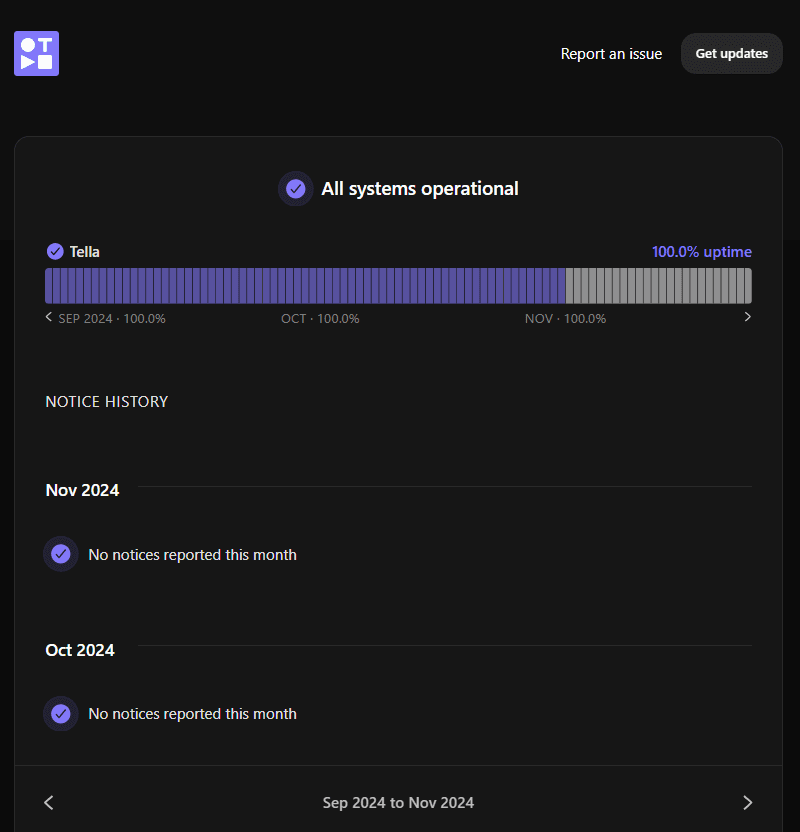Click the check icon beside Tella
Screen dimensions: 800x832
pos(55,252)
